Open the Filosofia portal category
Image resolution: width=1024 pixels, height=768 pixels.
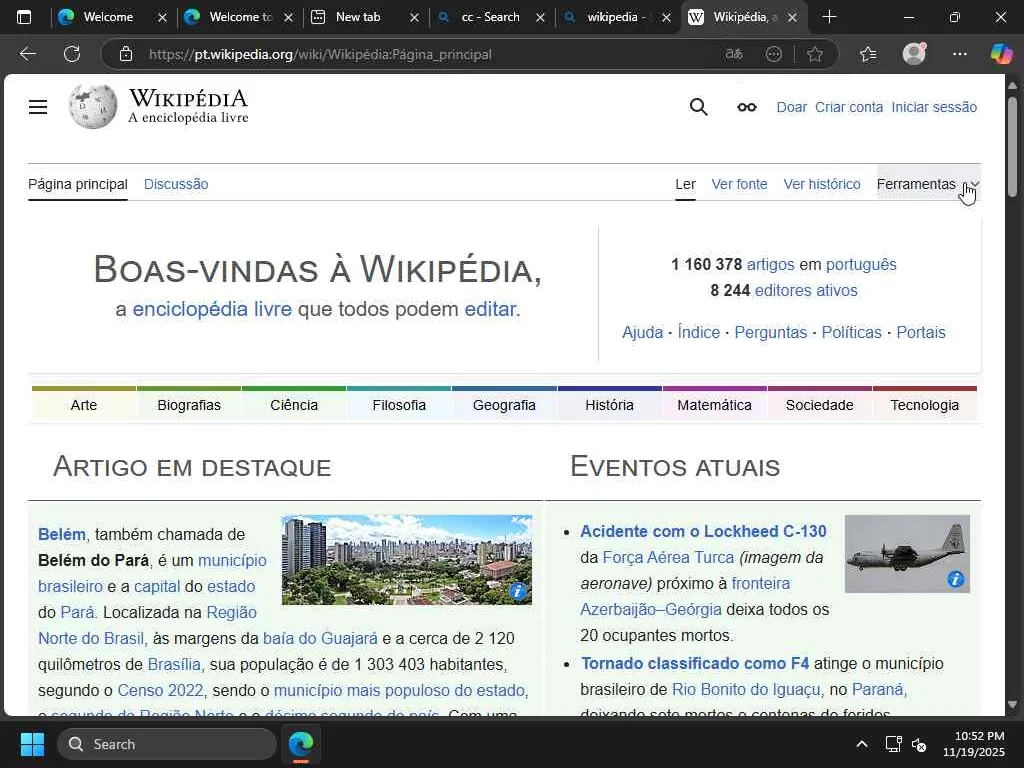[x=399, y=405]
